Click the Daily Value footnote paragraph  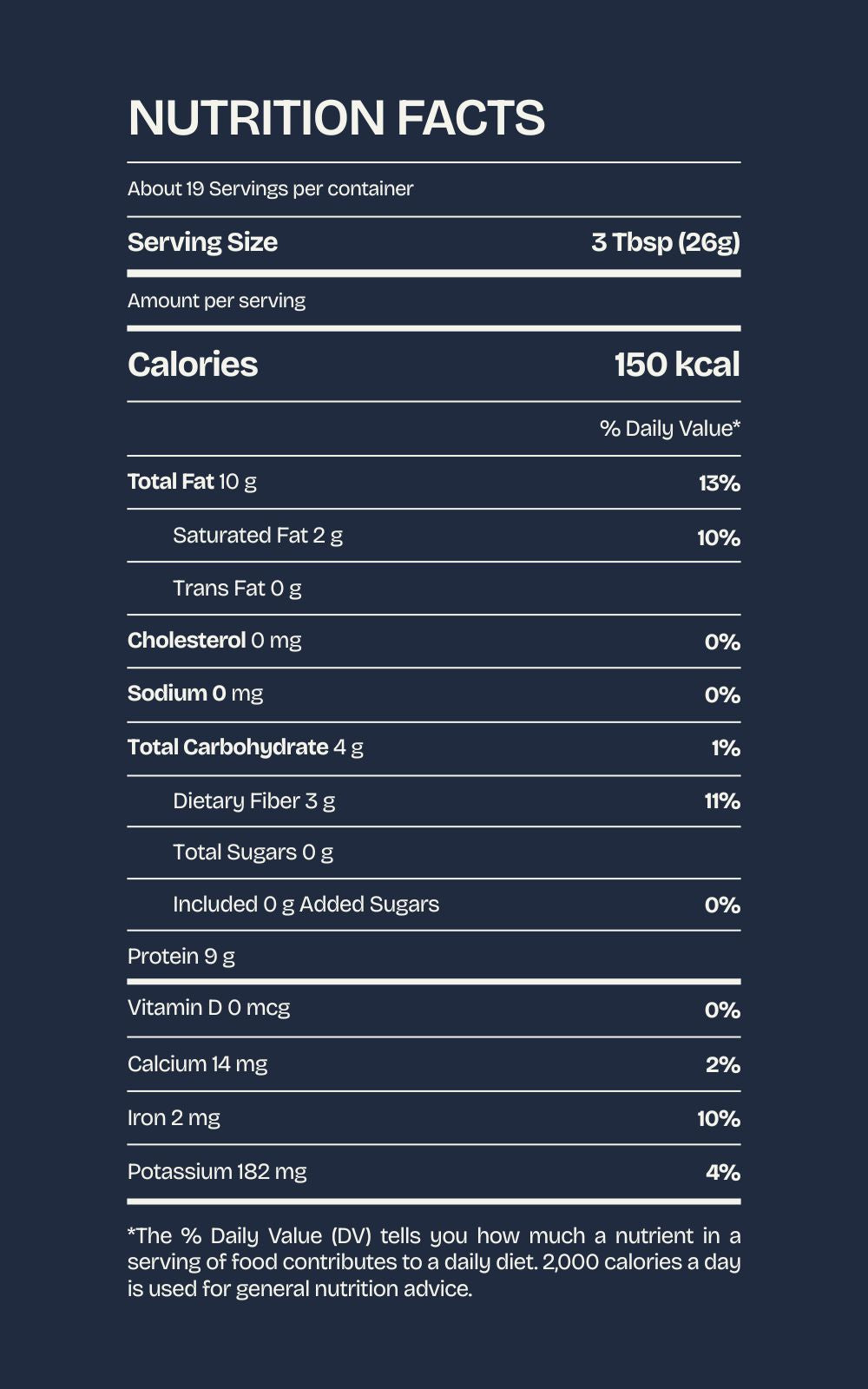(x=434, y=1262)
